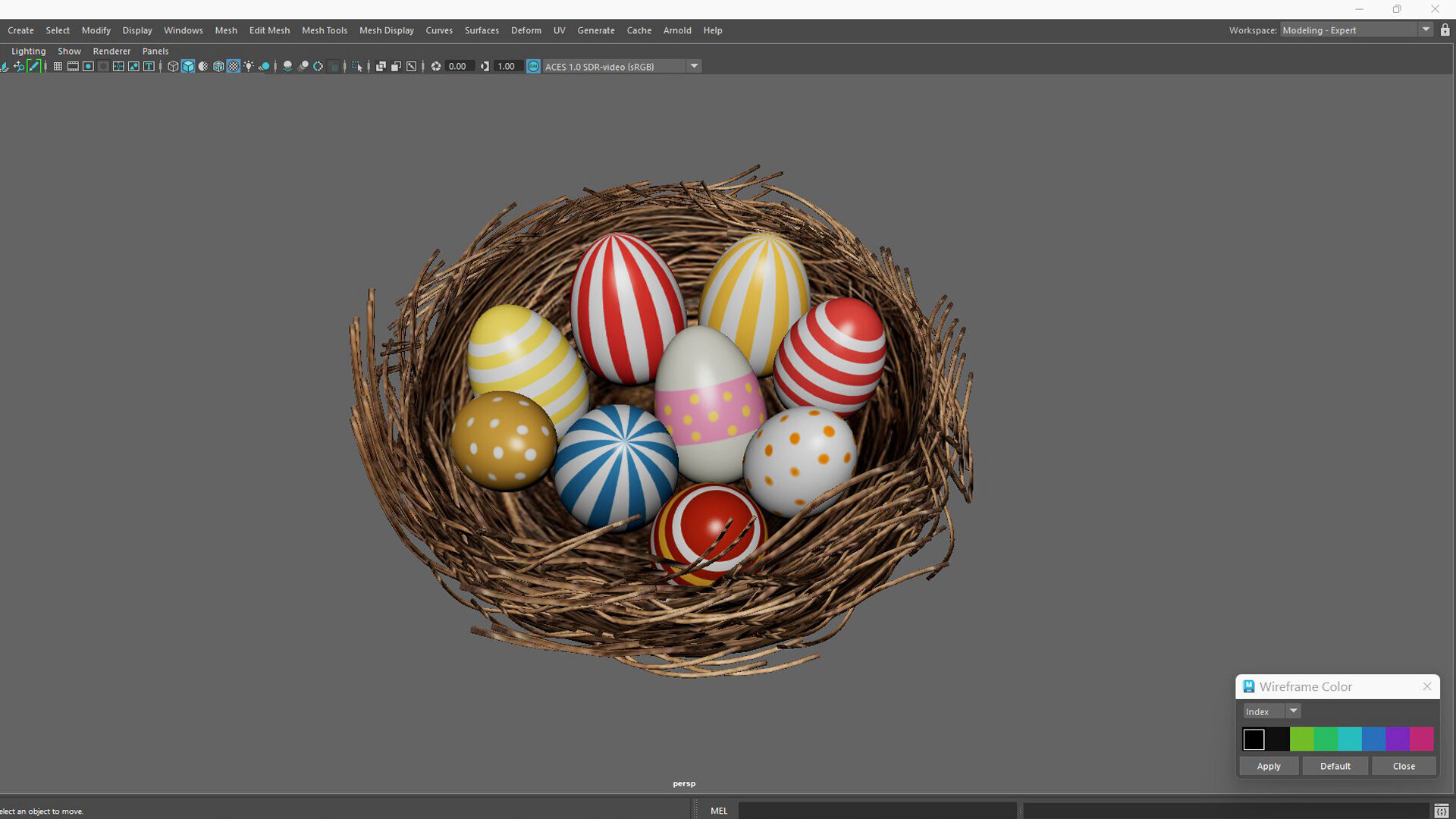This screenshot has height=819, width=1456.
Task: Toggle Multisample Anti-aliasing icon
Action: point(318,66)
